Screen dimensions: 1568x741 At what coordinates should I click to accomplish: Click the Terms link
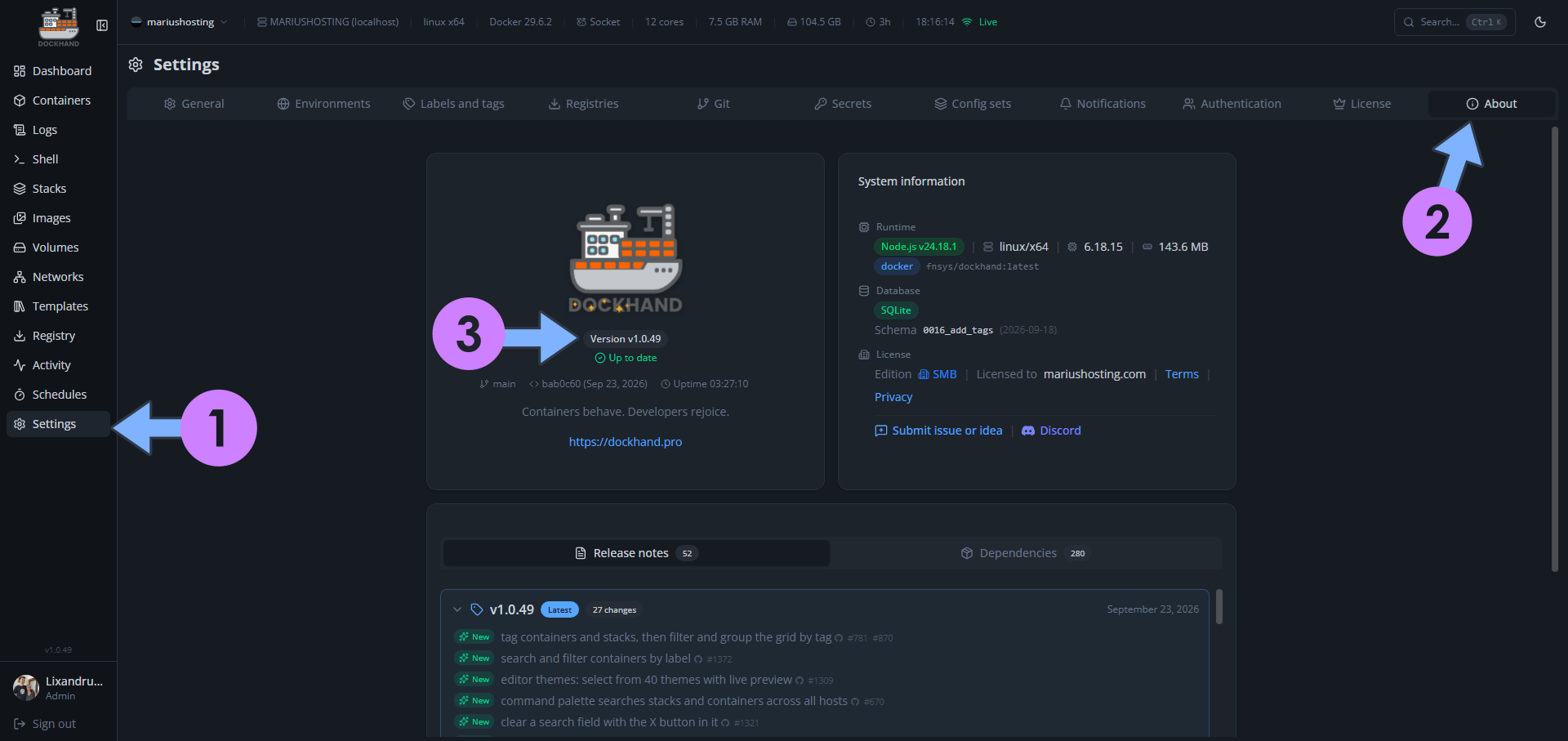[1182, 374]
